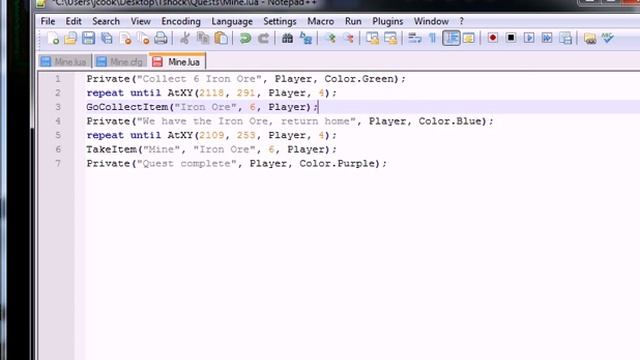Click the ABC spell-check icon
The image size is (640, 360).
click(608, 38)
